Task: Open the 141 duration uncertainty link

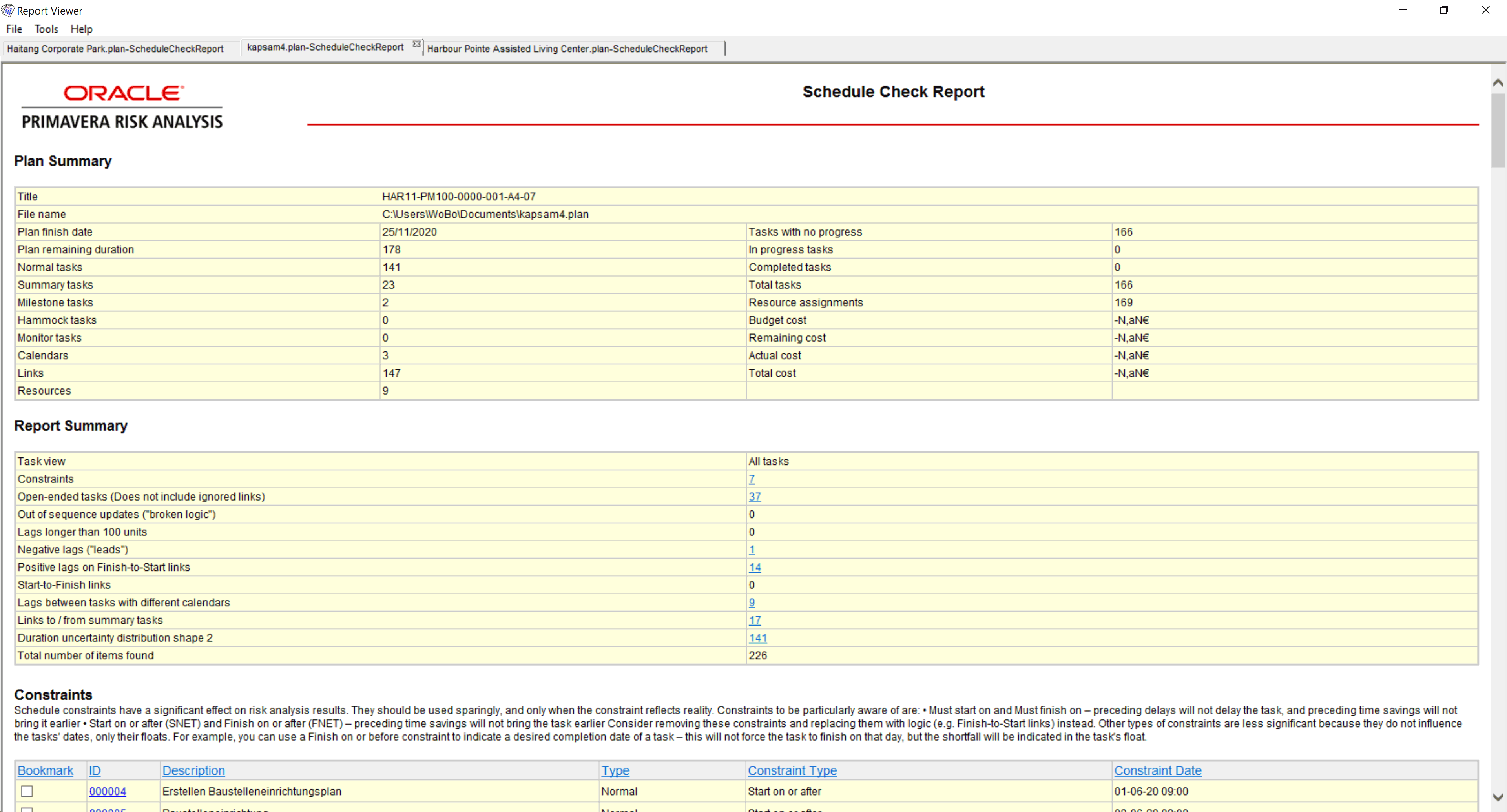Action: 757,638
